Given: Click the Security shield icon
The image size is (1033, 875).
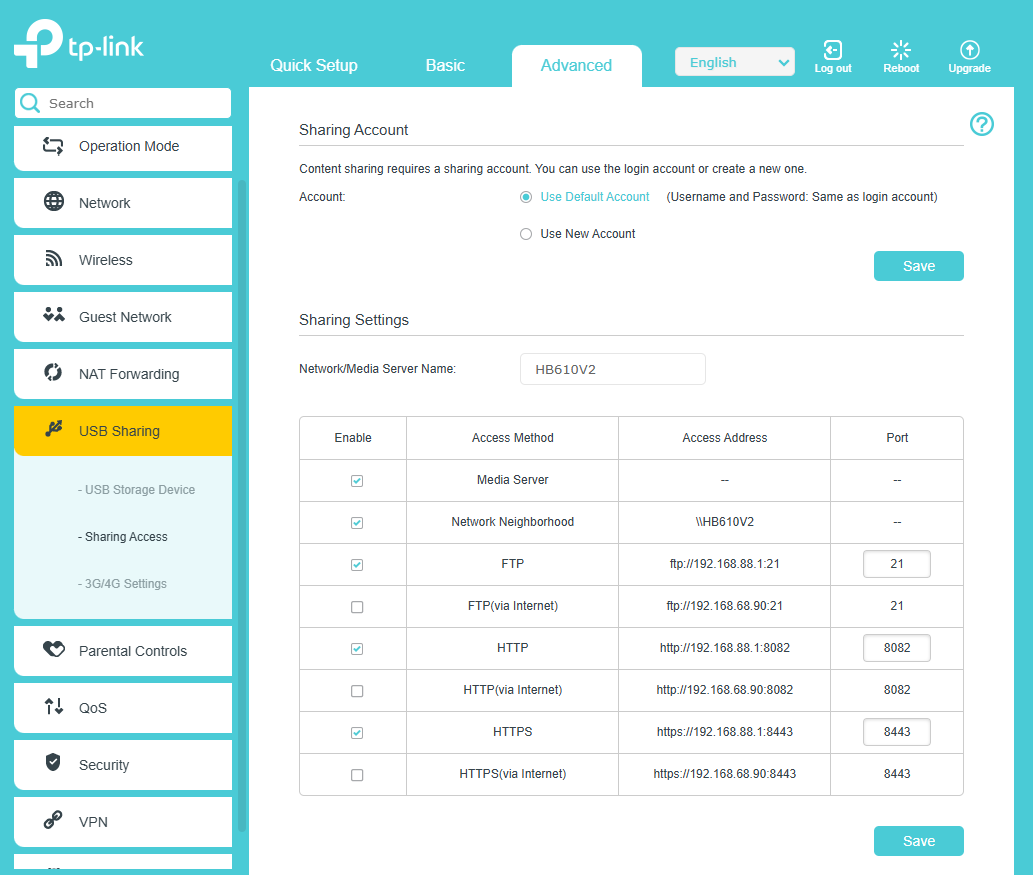Looking at the screenshot, I should [54, 764].
